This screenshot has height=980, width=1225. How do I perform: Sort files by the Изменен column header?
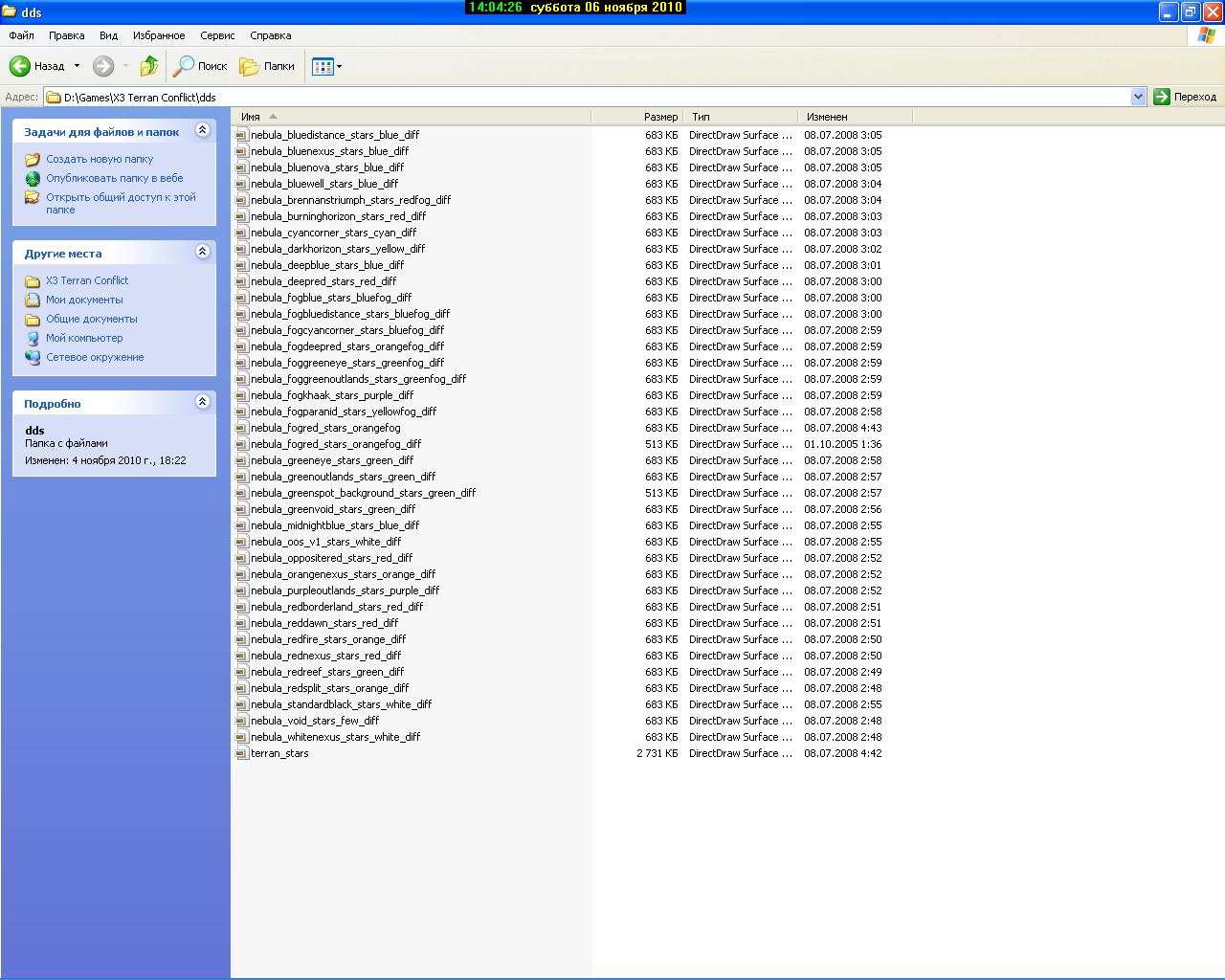[x=855, y=117]
